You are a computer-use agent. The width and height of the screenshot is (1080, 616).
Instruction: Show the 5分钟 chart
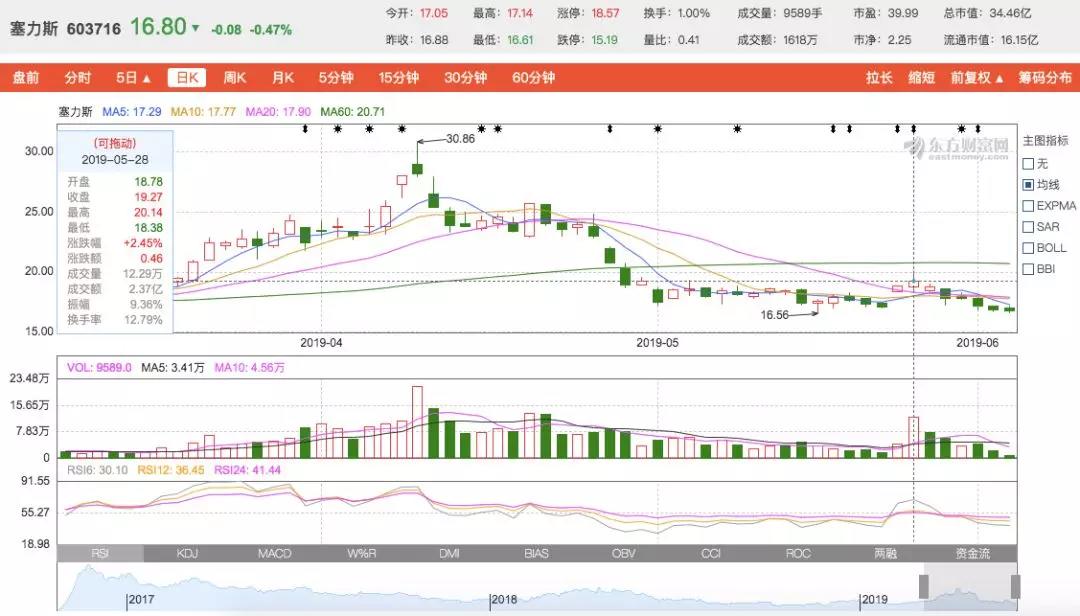click(336, 78)
